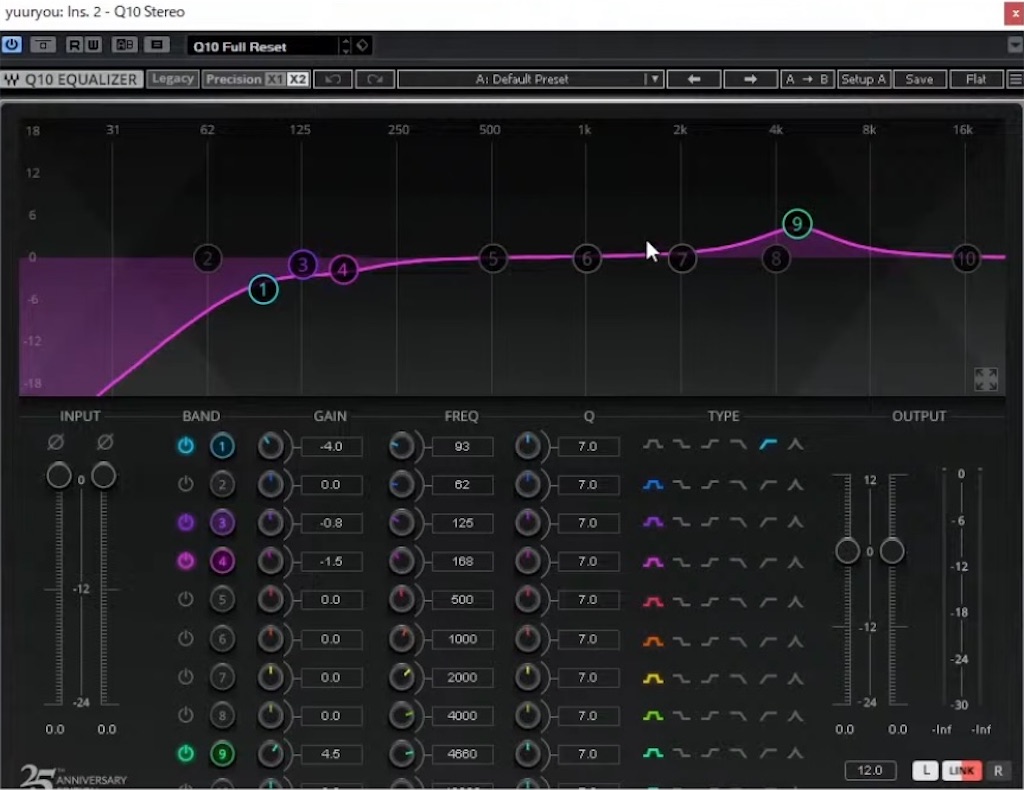
Task: Select the L channel button
Action: tap(925, 770)
